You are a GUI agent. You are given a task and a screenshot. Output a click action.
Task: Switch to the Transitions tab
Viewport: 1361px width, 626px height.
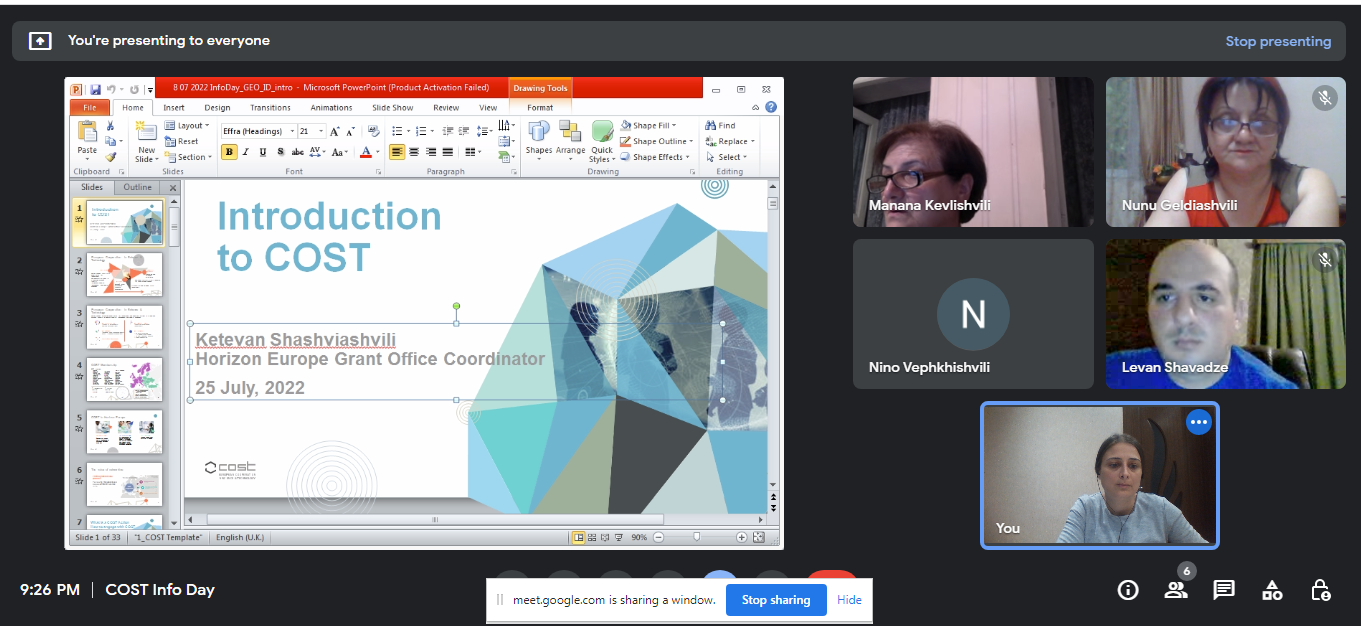pos(270,108)
